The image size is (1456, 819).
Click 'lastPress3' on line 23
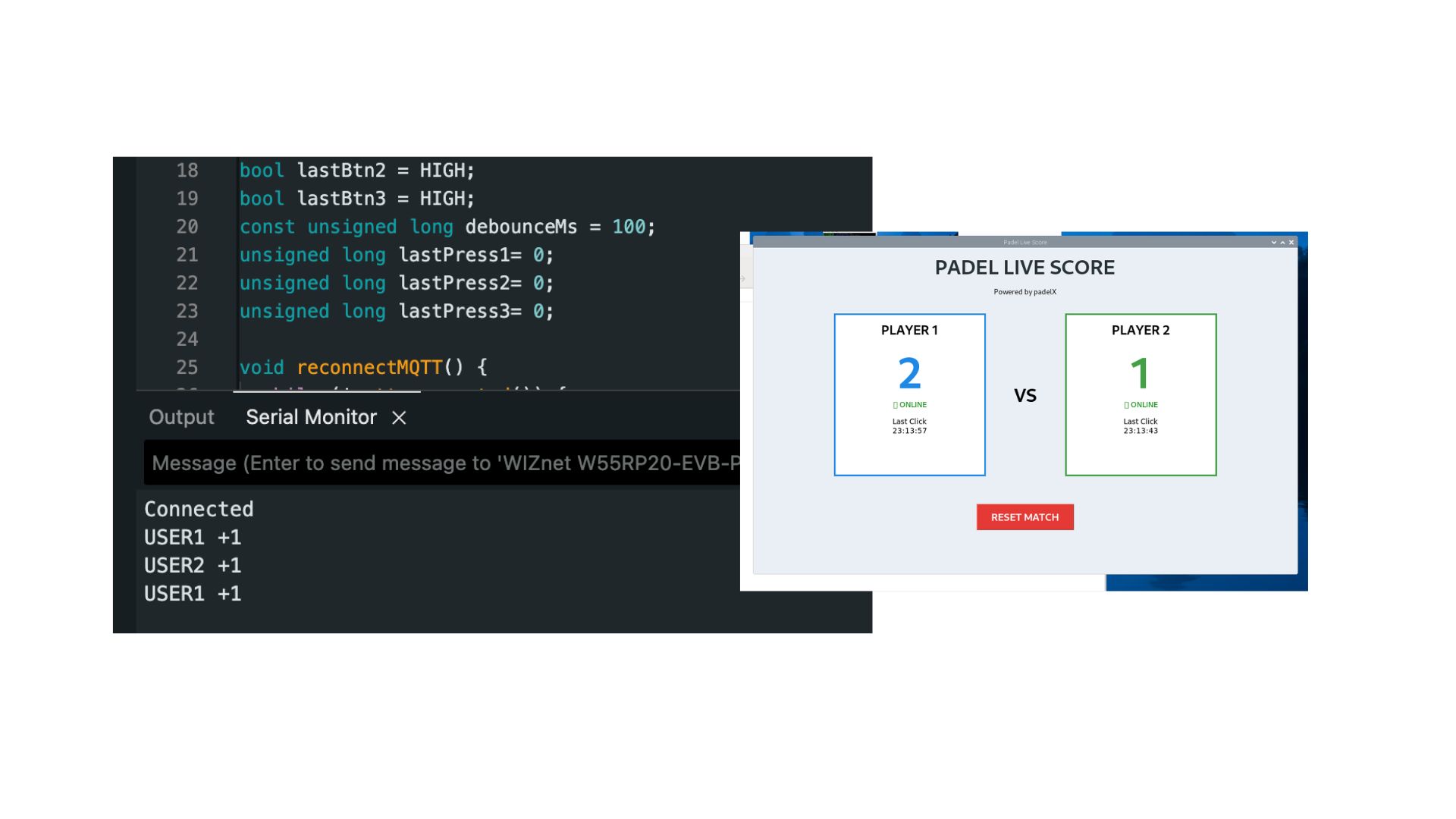coord(454,311)
